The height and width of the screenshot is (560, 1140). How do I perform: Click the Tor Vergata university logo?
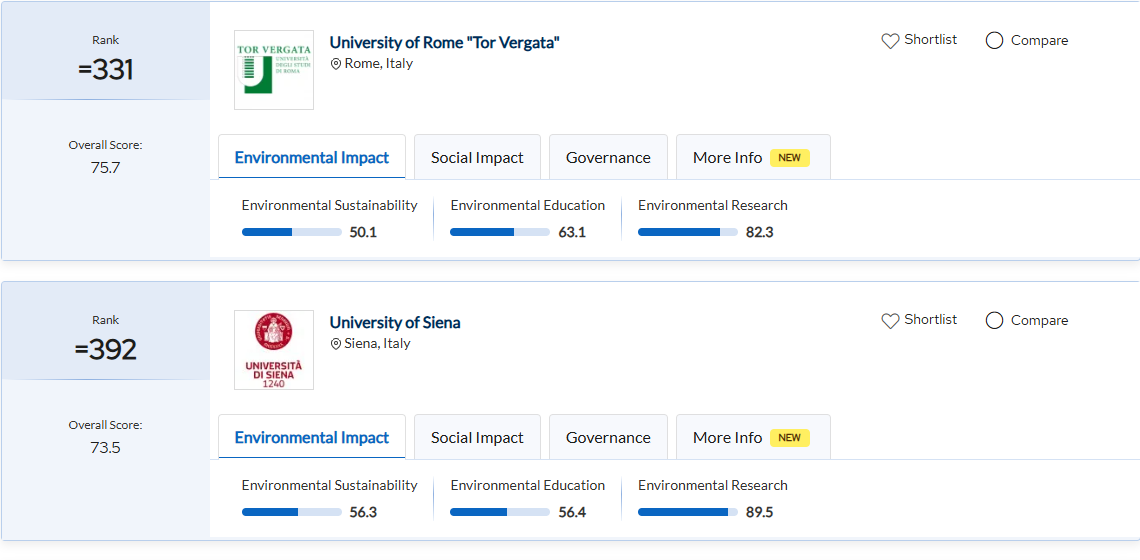click(x=273, y=70)
